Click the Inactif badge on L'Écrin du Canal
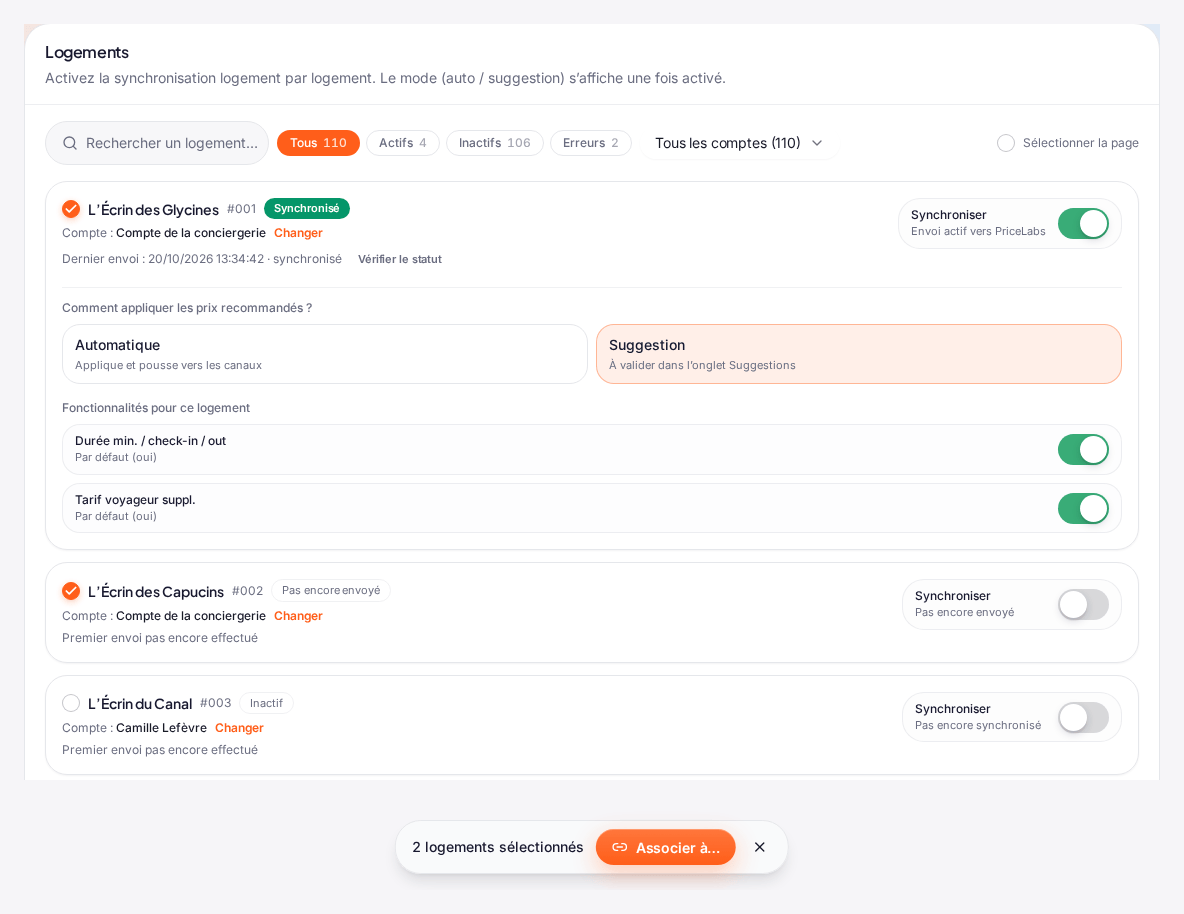1184x914 pixels. (x=267, y=703)
